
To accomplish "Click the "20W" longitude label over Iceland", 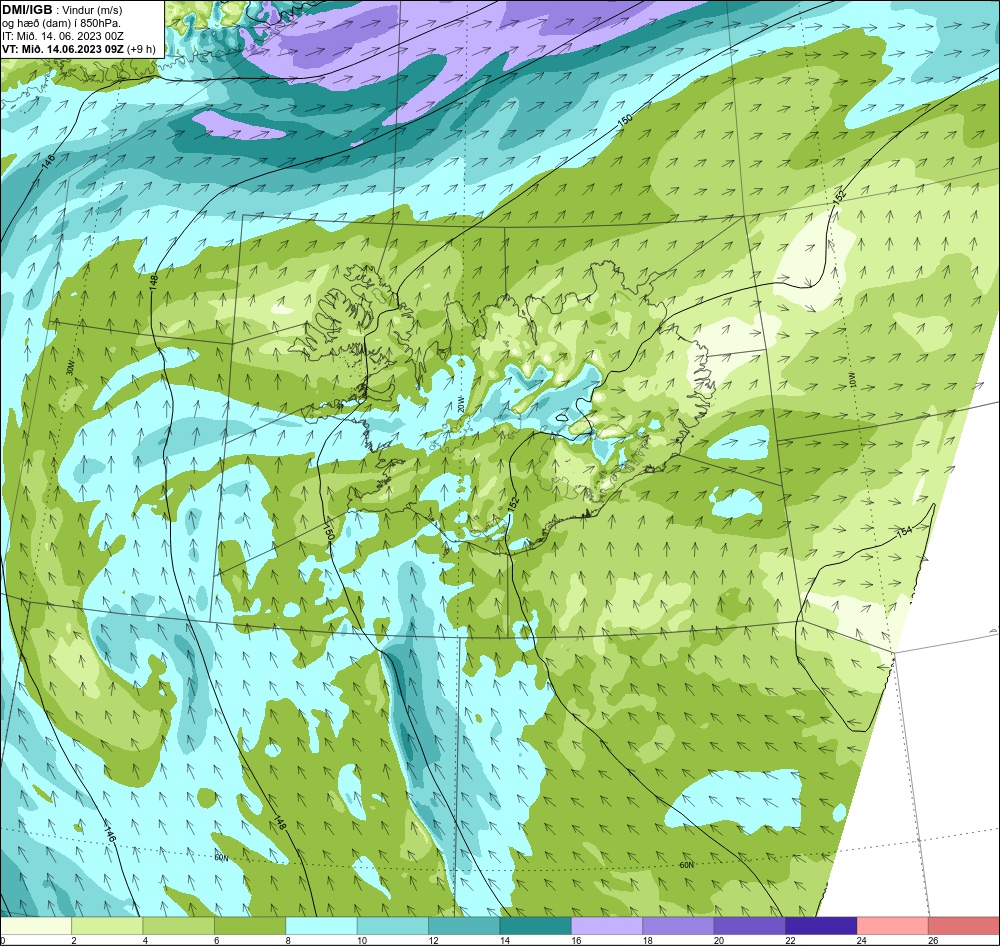I will click(x=461, y=403).
